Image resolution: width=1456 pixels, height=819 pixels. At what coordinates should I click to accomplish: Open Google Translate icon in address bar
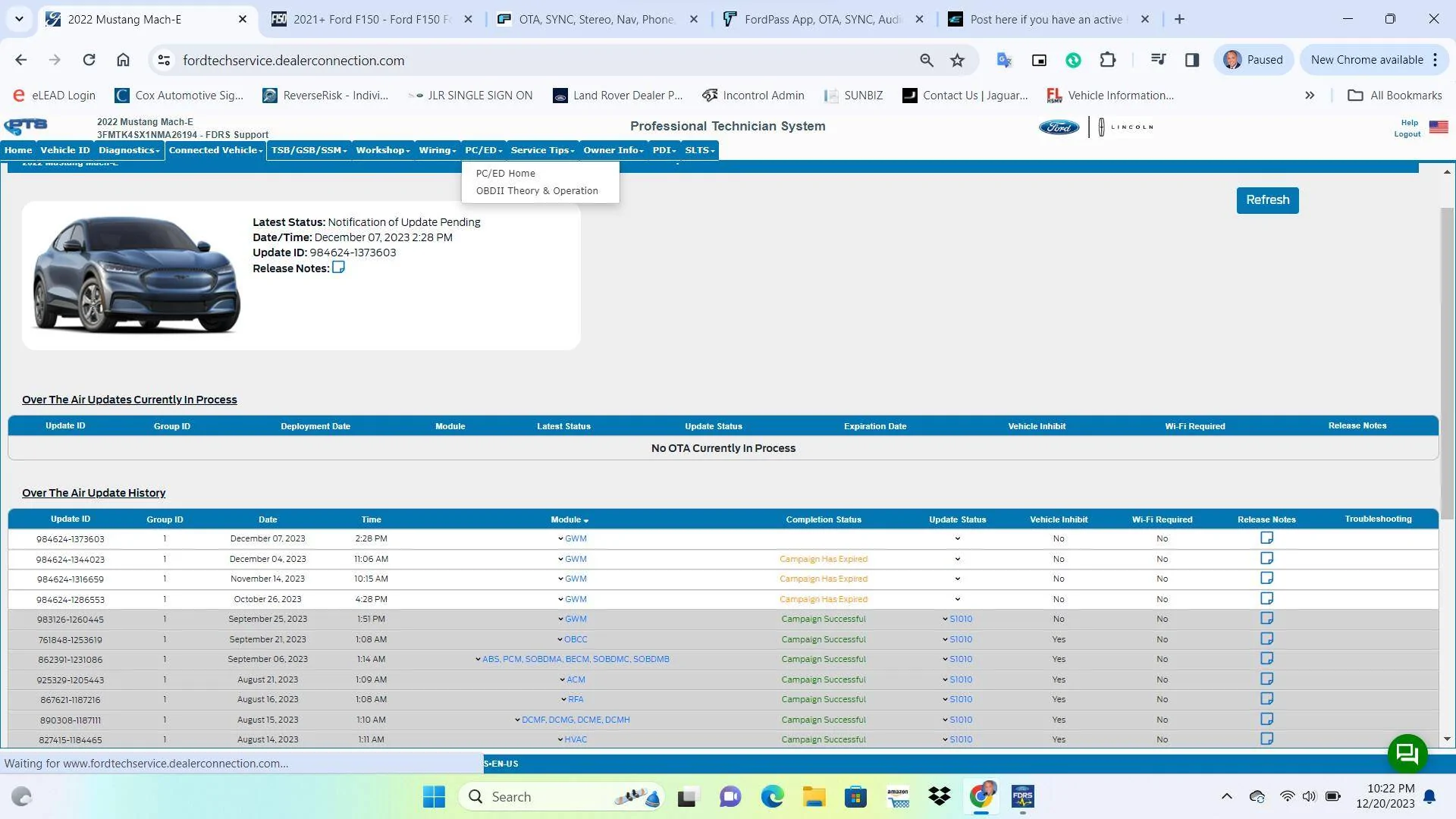pyautogui.click(x=1004, y=60)
